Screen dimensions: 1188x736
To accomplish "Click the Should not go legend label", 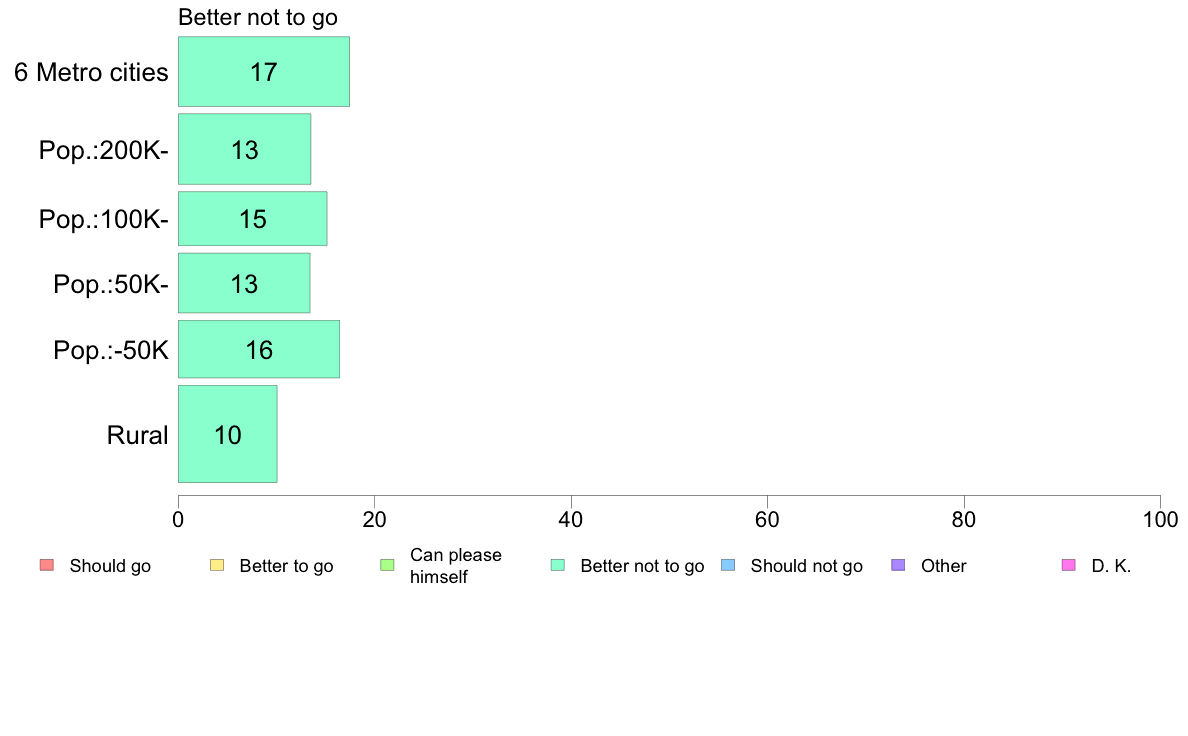I will click(x=807, y=566).
